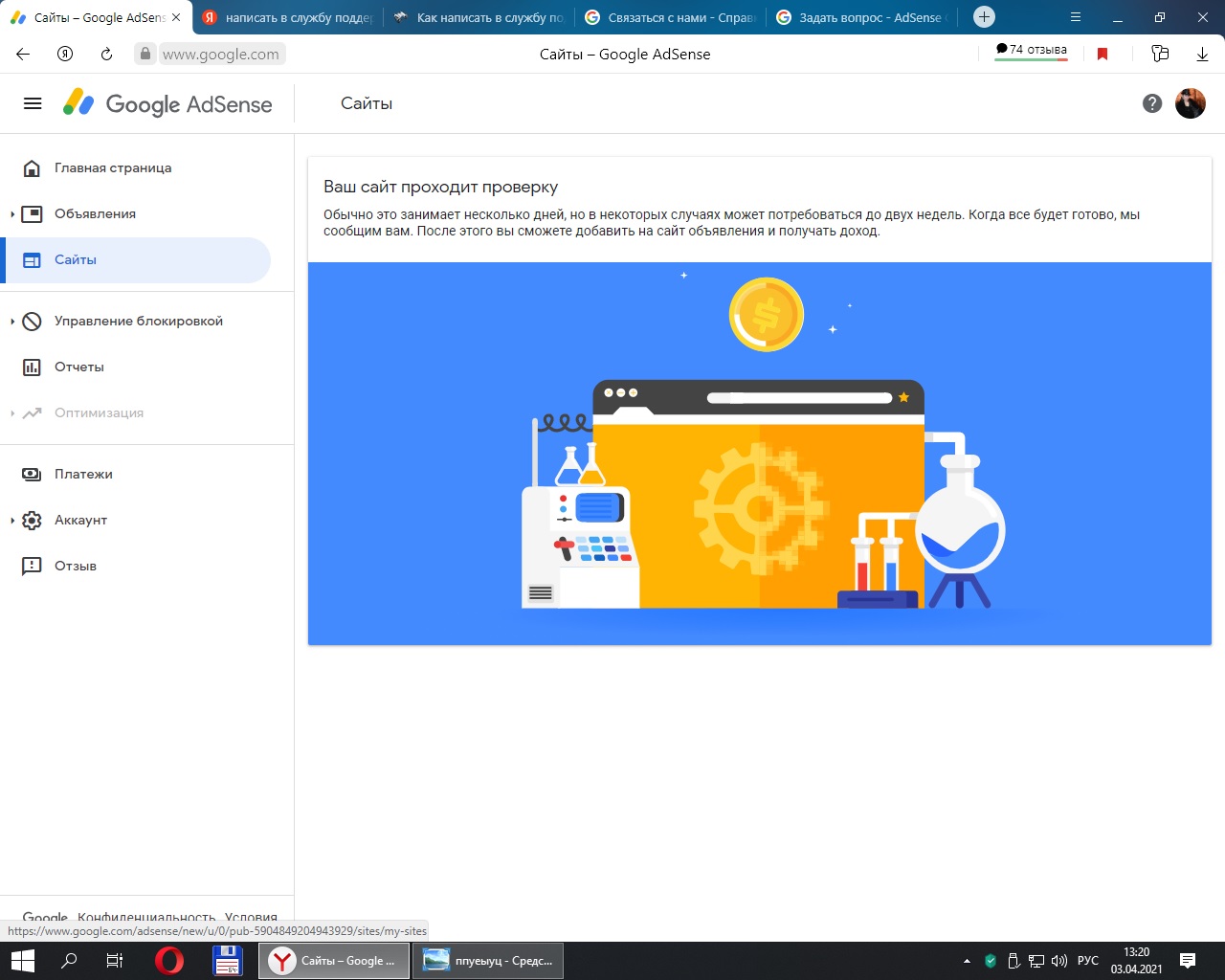Screen dimensions: 1225x980
Task: Click the Google footer link
Action: tap(45, 917)
